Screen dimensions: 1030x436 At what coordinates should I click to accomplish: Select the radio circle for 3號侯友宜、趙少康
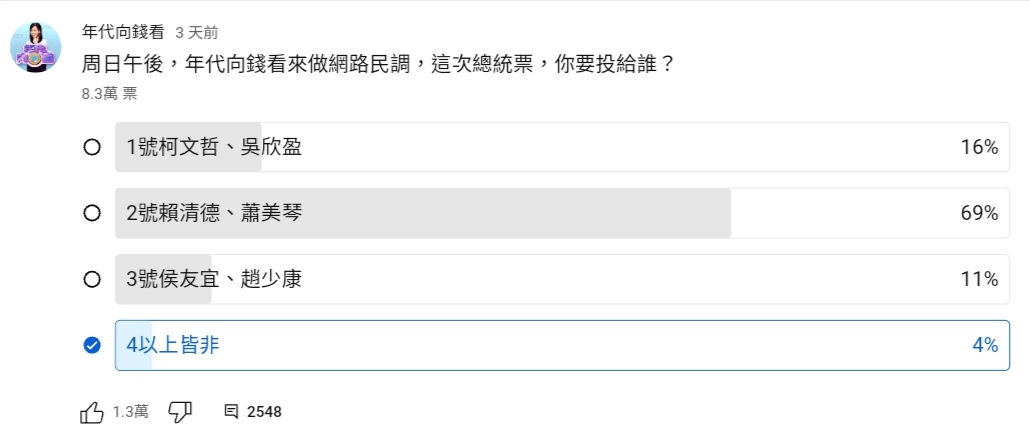click(x=92, y=279)
